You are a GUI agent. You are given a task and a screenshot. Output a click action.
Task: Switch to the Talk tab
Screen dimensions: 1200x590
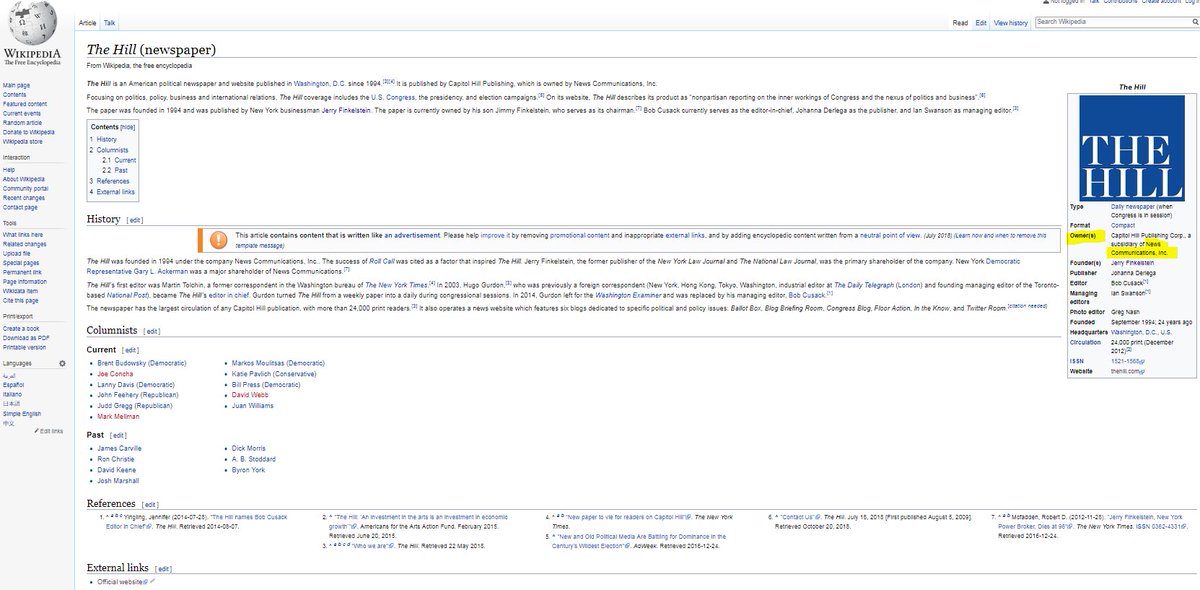pos(110,21)
